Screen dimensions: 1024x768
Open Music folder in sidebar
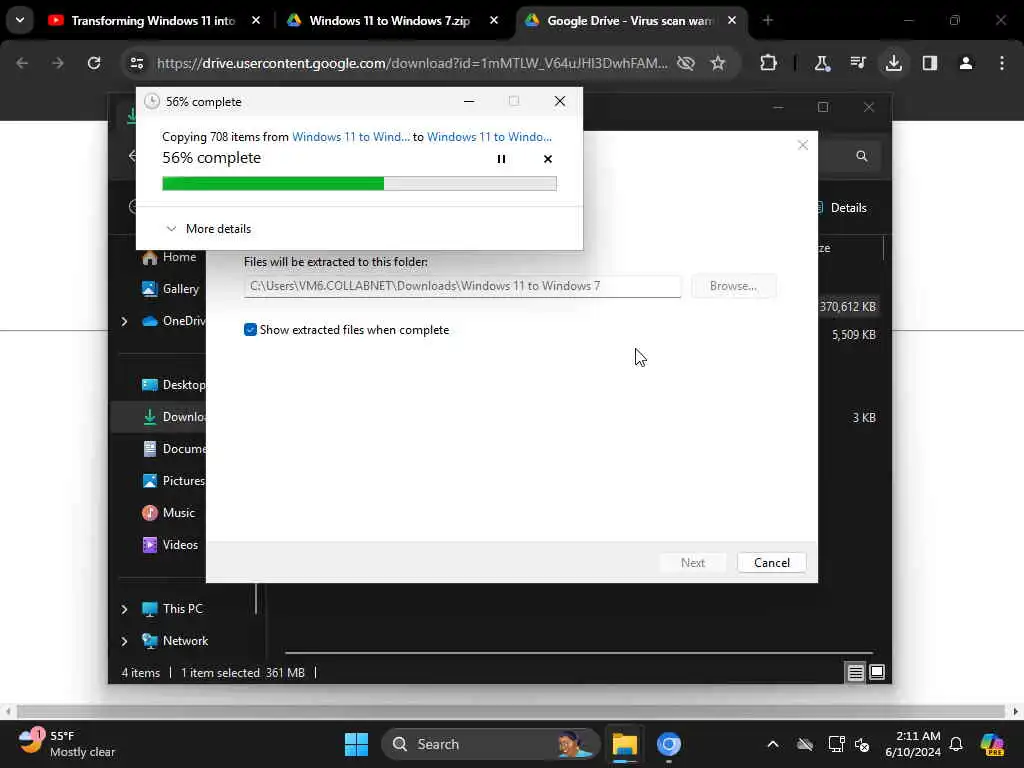point(168,513)
